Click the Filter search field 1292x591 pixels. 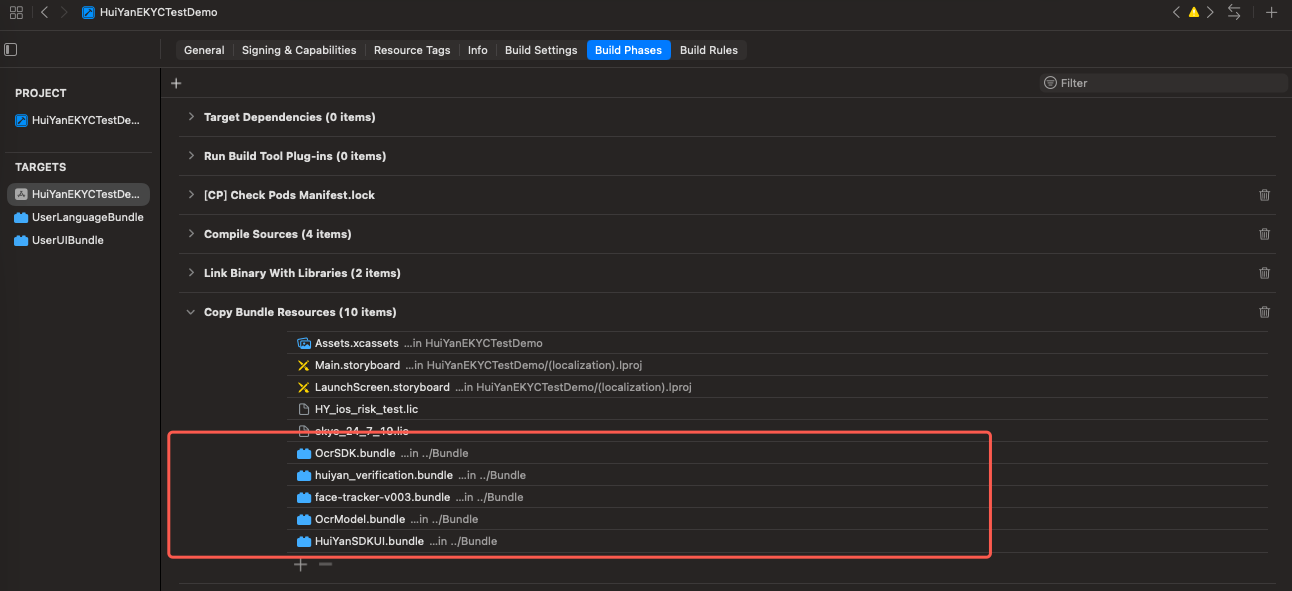[x=1163, y=83]
